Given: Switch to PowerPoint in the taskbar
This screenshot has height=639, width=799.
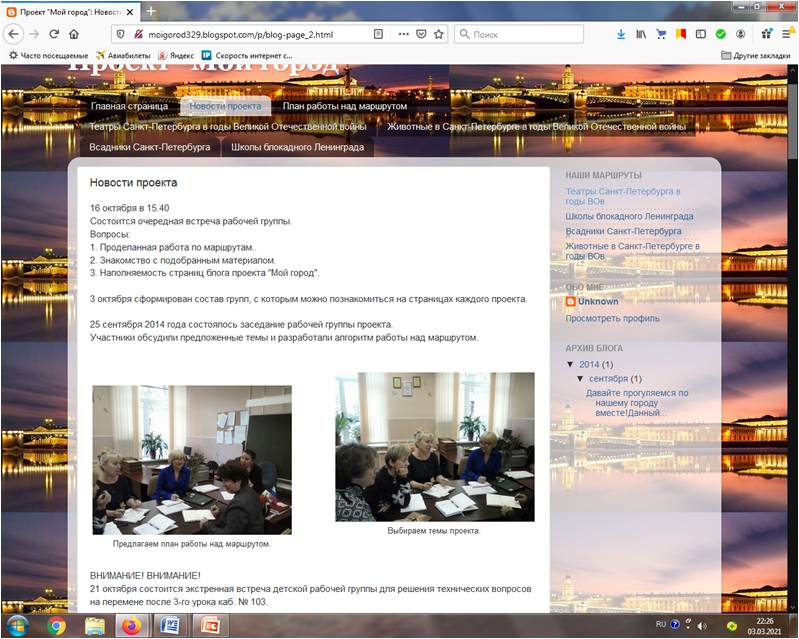Looking at the screenshot, I should tap(210, 625).
